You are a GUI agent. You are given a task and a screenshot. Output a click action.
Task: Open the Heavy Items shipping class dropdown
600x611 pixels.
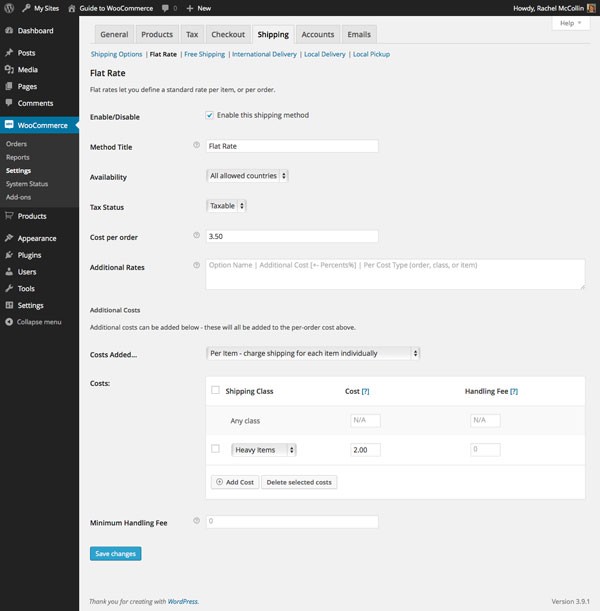(x=264, y=450)
